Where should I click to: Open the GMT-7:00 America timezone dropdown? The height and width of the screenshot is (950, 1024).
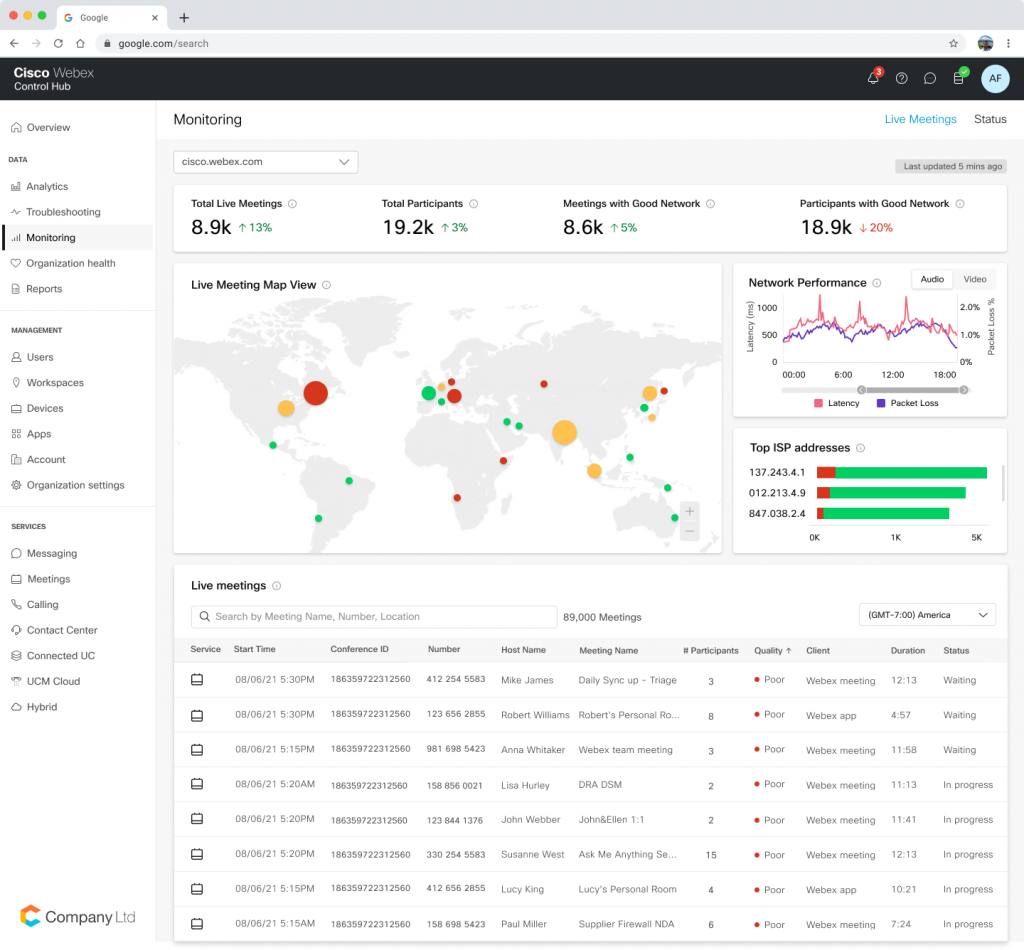927,614
